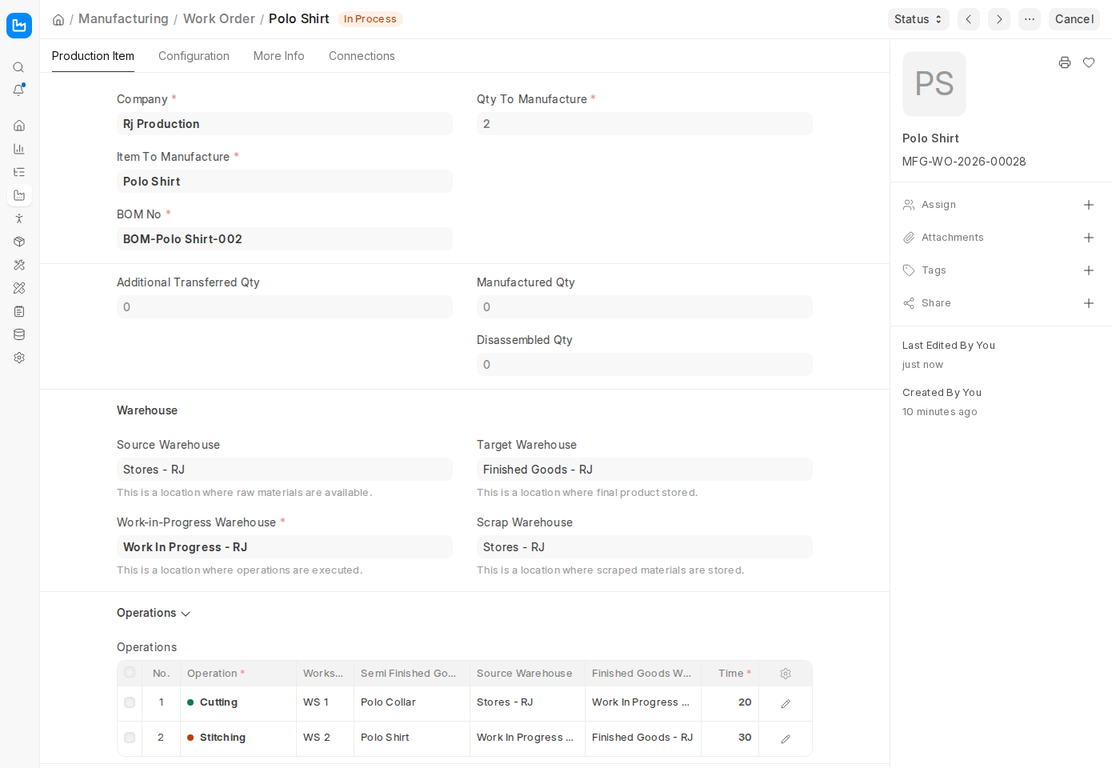The width and height of the screenshot is (1120, 768).
Task: Click the PS avatar thumbnail
Action: 934,84
